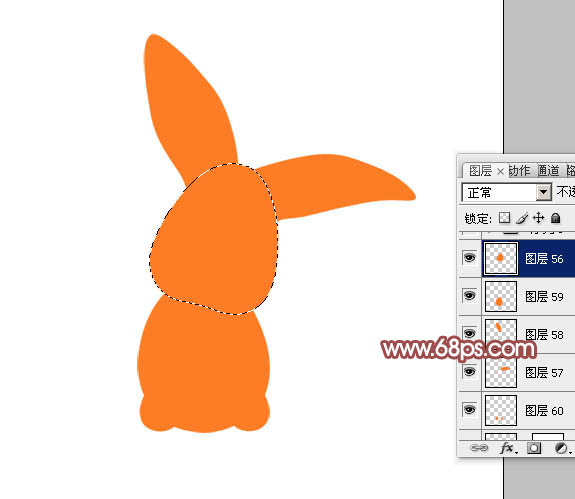Hide layer 图层 59 via eye icon
Screen dimensions: 575x499
[469, 296]
